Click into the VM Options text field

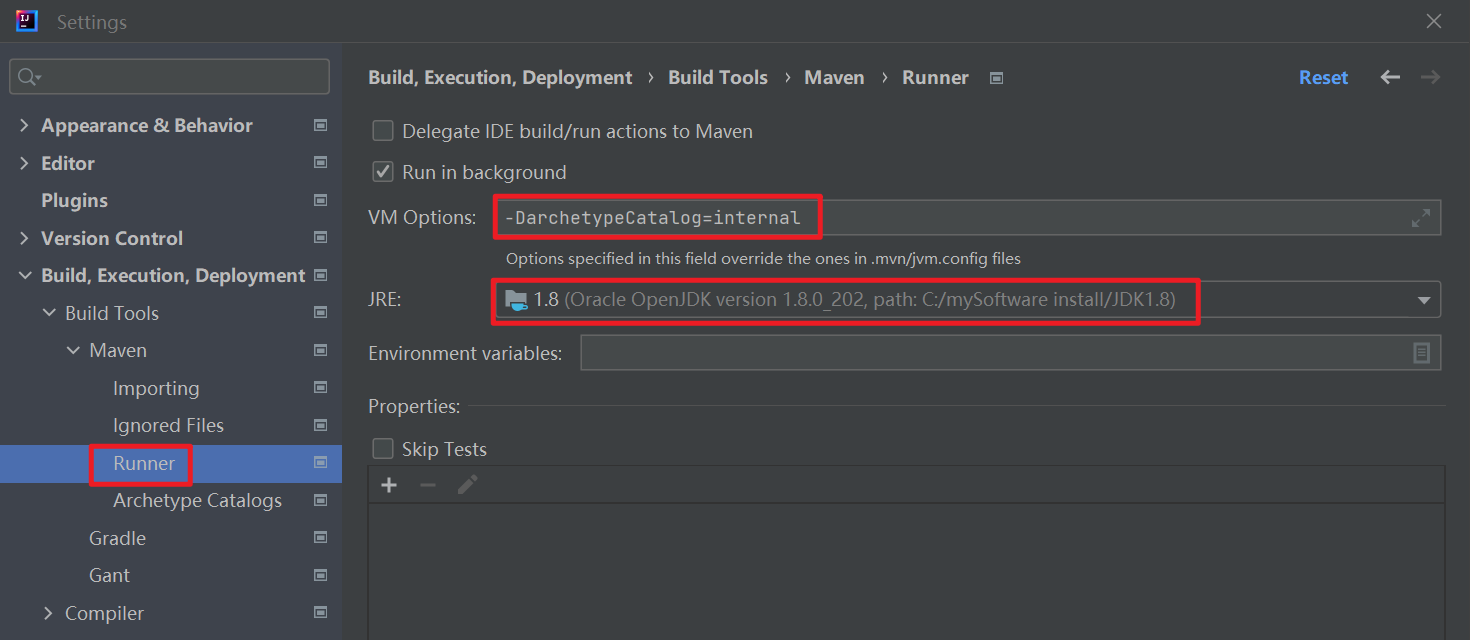(967, 218)
